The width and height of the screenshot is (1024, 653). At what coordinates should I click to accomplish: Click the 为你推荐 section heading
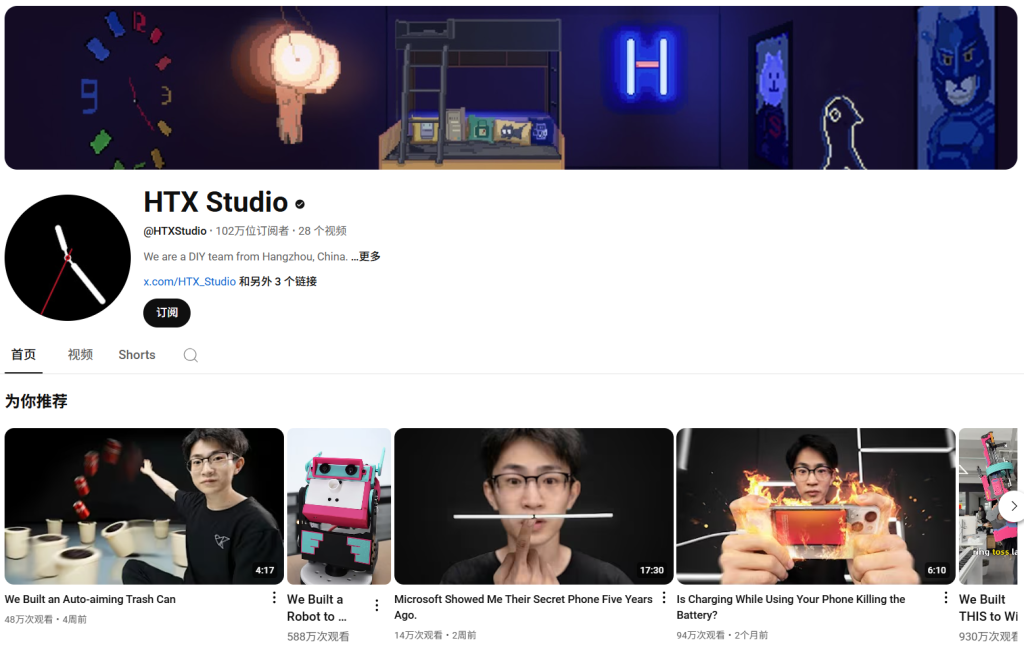(x=36, y=401)
